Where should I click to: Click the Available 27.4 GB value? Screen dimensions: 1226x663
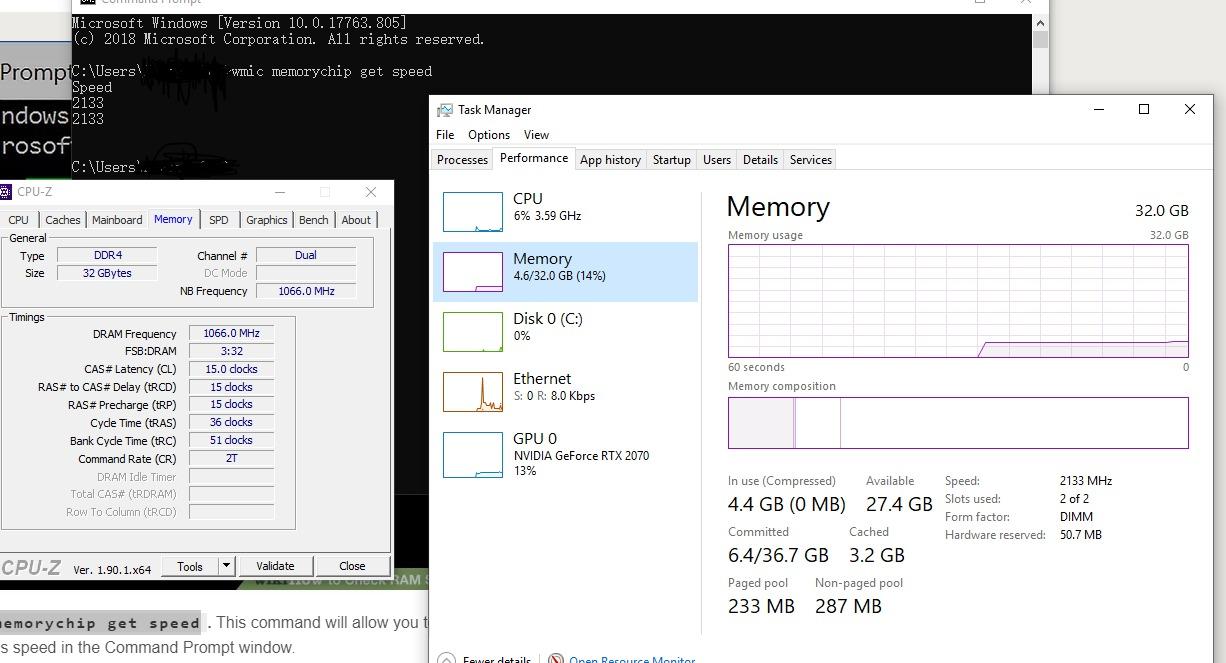[899, 504]
